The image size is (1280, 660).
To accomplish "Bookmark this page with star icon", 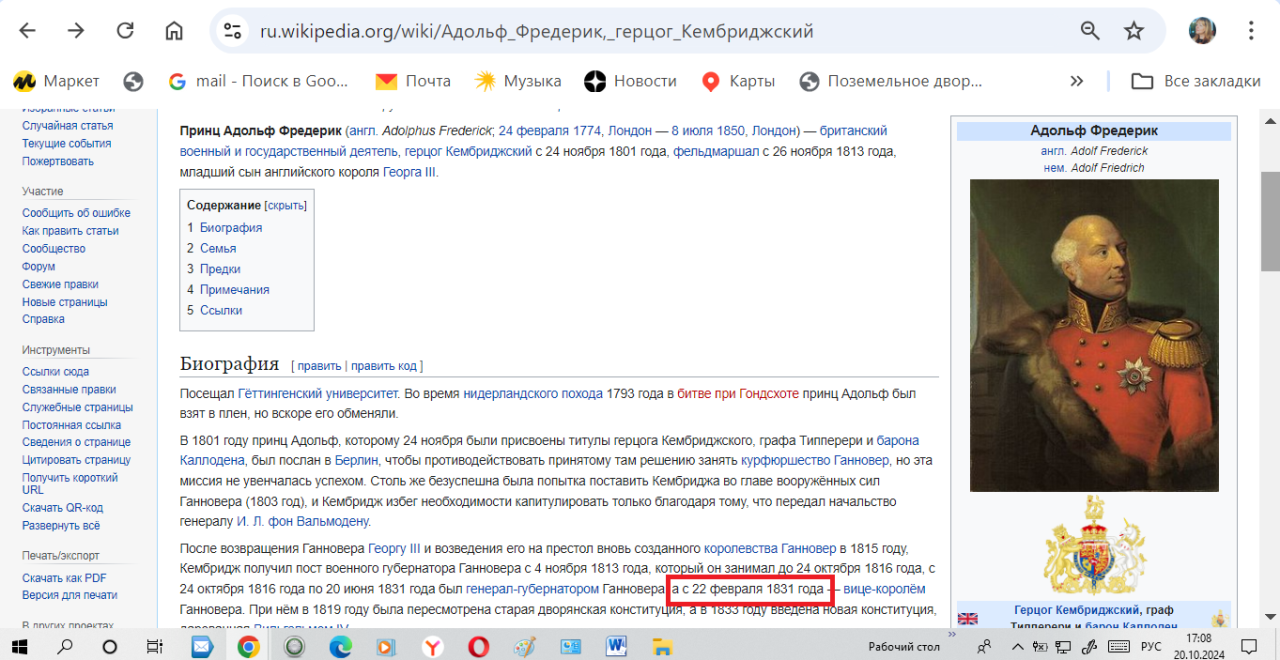I will 1133,31.
